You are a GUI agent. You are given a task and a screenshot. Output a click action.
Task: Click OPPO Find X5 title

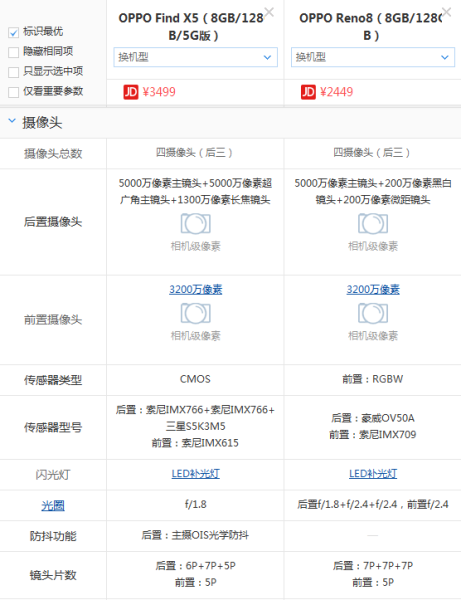point(193,27)
